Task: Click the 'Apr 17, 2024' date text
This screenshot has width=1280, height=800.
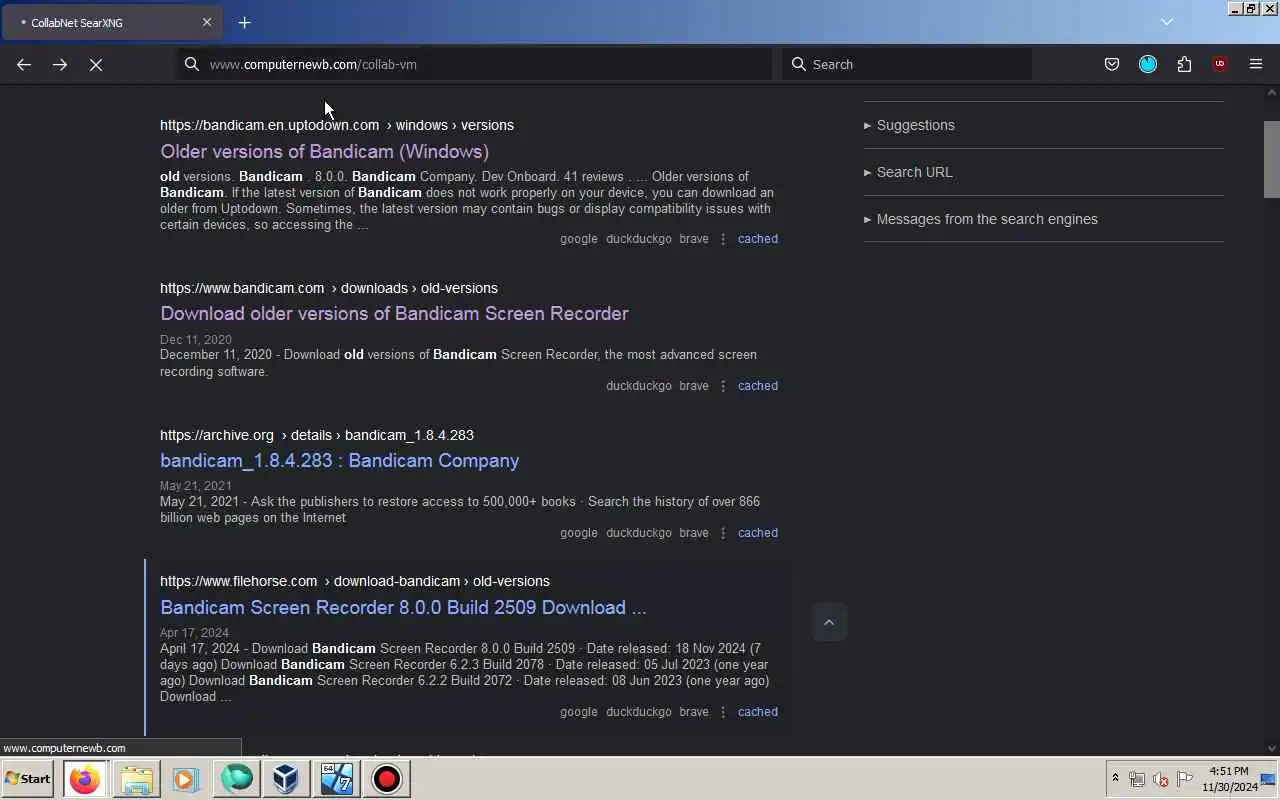Action: point(194,633)
